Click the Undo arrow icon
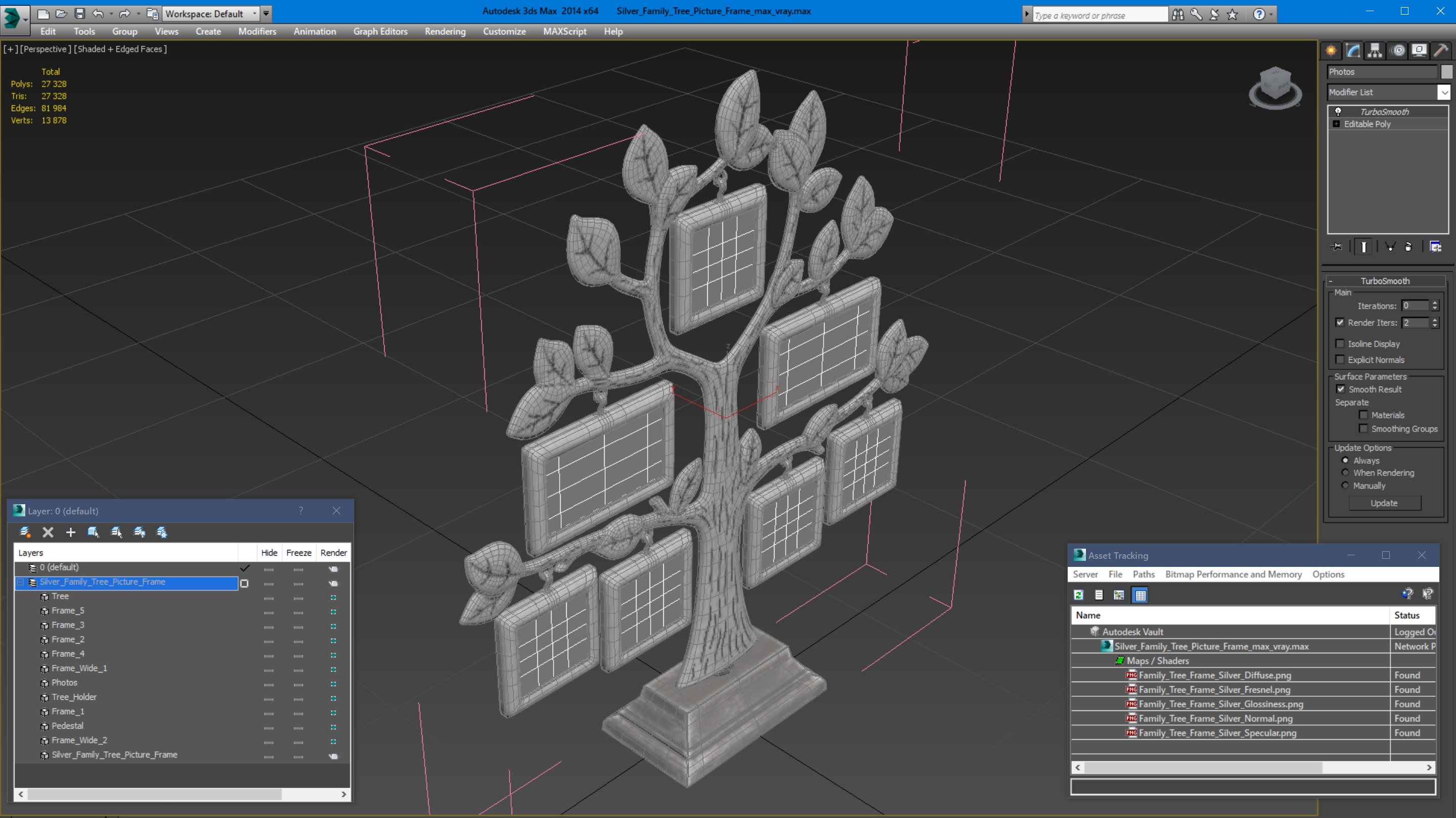This screenshot has height=818, width=1456. pyautogui.click(x=98, y=13)
